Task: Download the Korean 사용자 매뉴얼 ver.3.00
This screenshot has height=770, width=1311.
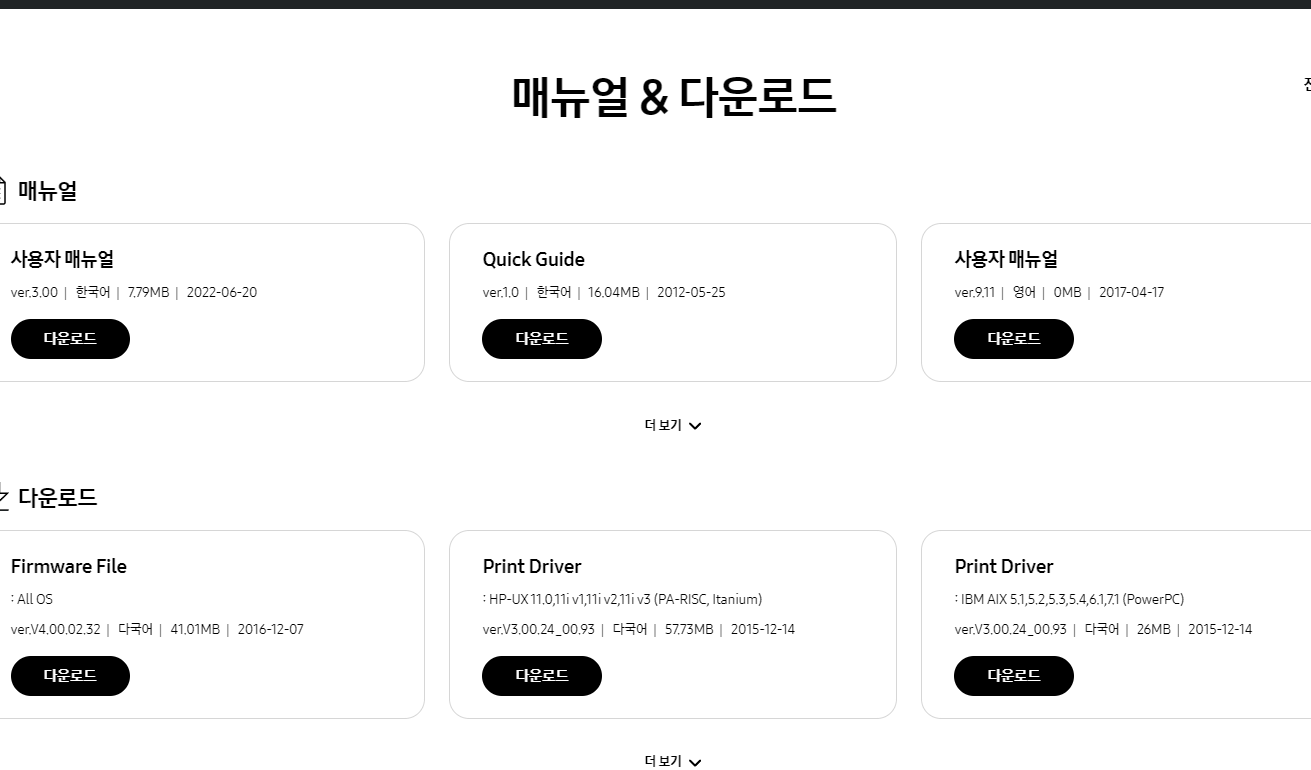Action: coord(70,338)
